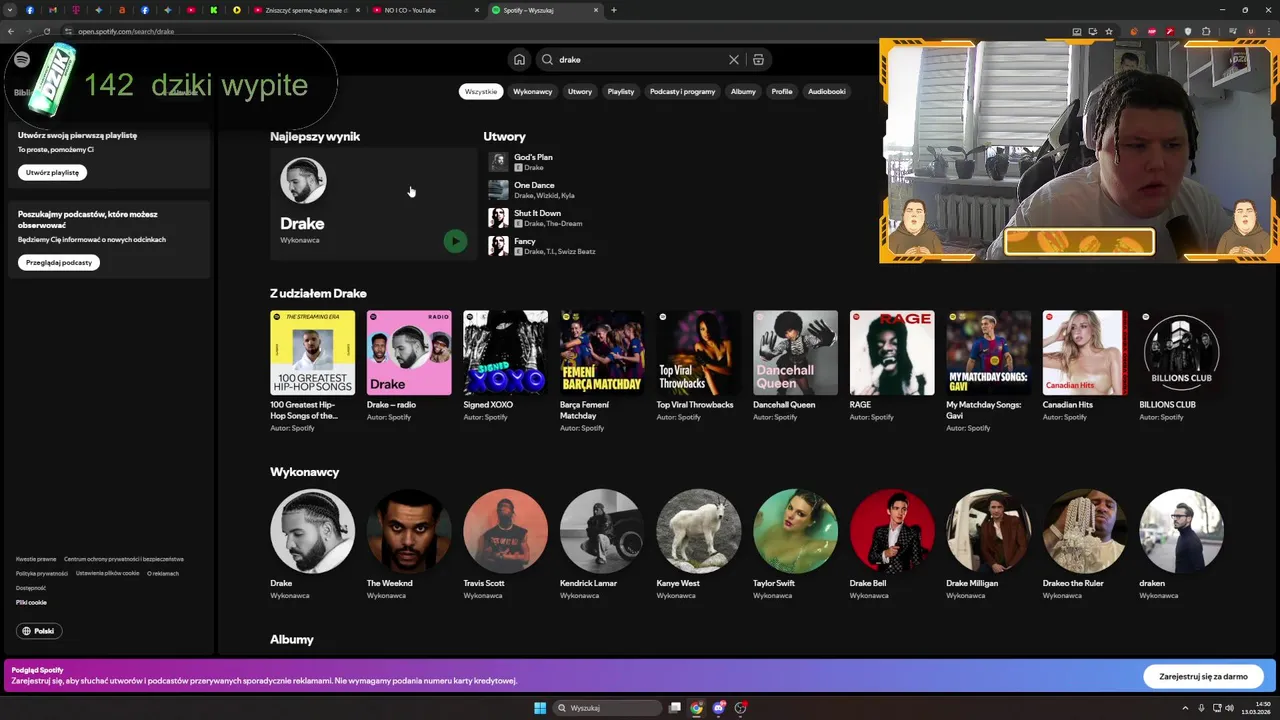Open 100 Greatest Hip-Hop Songs playlist cover
The height and width of the screenshot is (720, 1280).
coord(312,353)
